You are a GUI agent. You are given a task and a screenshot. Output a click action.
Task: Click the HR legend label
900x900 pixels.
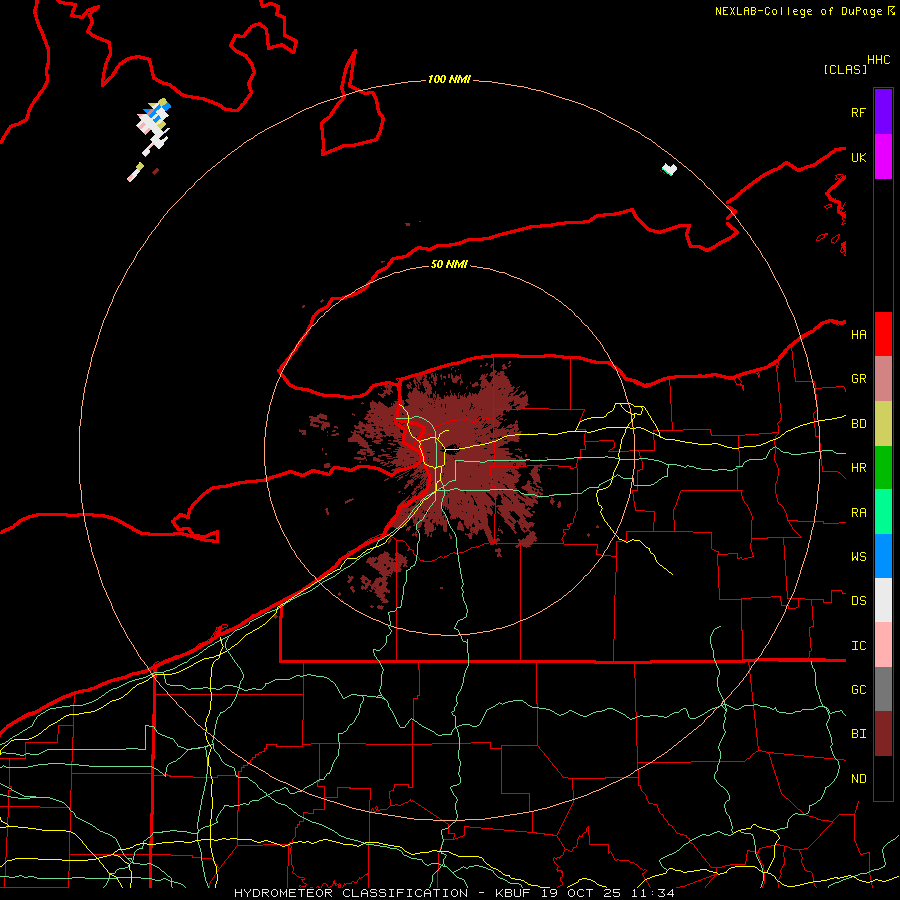point(859,468)
